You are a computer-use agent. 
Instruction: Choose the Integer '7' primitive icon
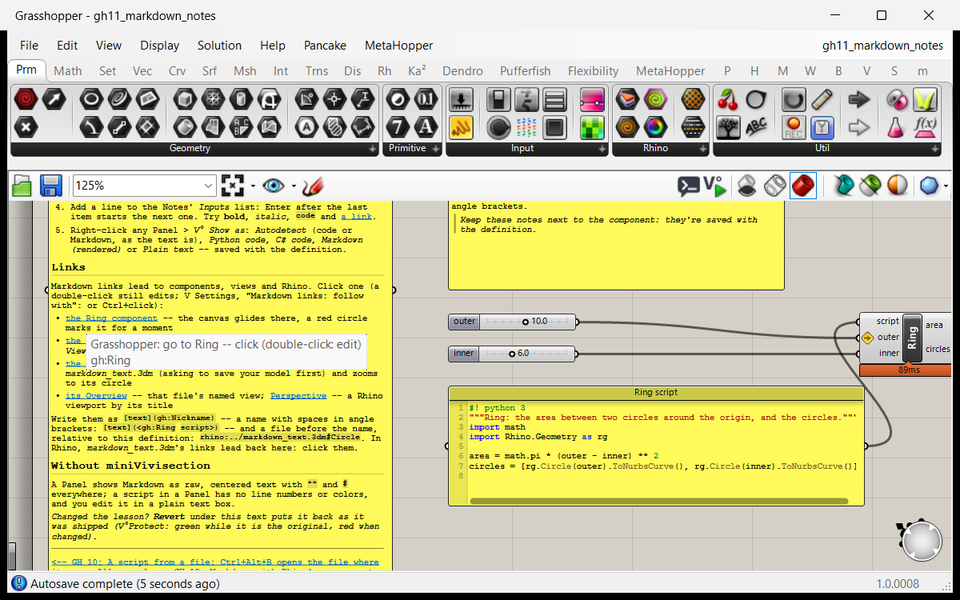pos(397,127)
